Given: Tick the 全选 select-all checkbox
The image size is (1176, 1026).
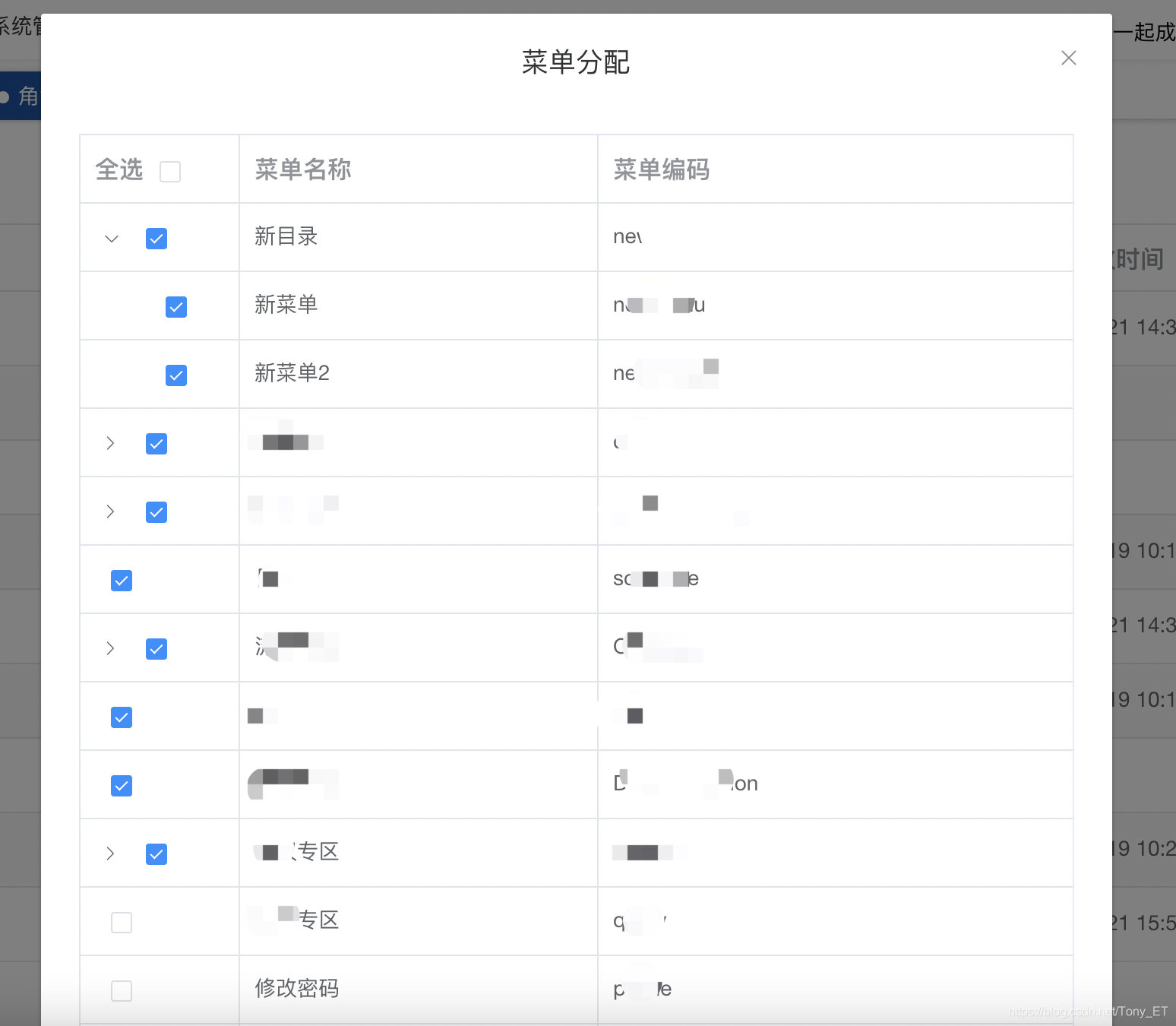Looking at the screenshot, I should 170,172.
